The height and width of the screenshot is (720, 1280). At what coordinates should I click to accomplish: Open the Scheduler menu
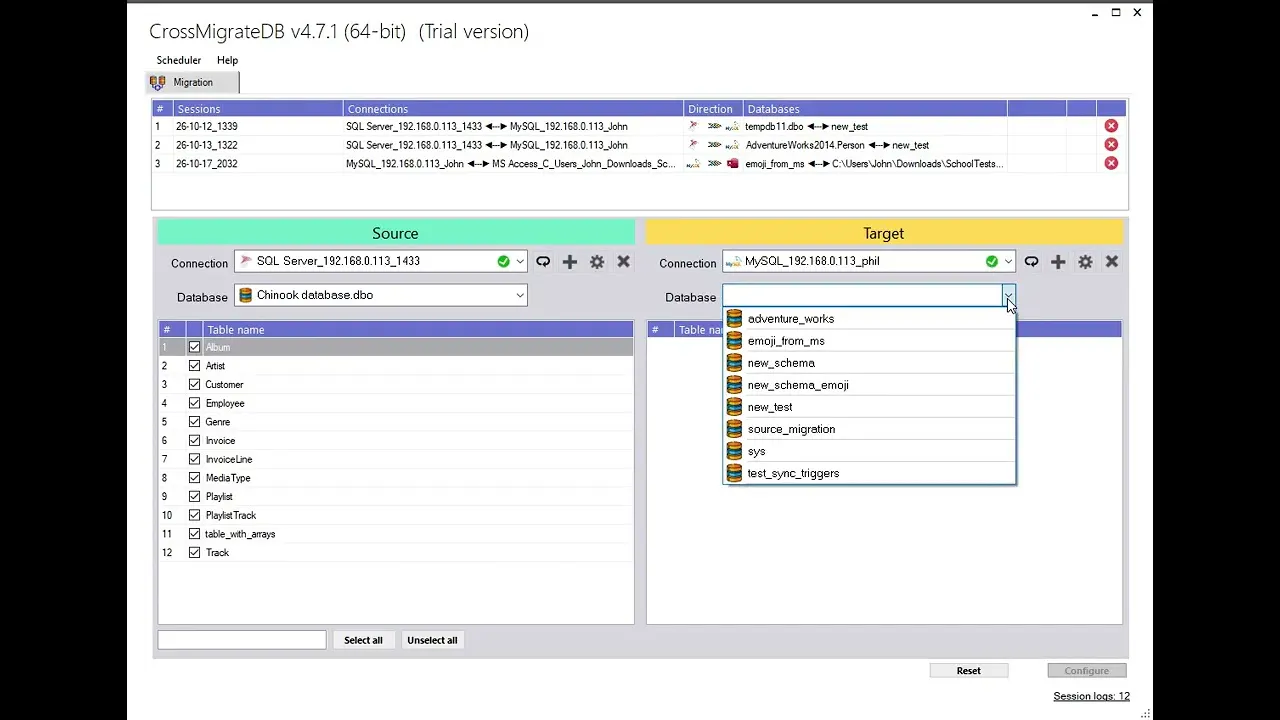click(x=179, y=60)
